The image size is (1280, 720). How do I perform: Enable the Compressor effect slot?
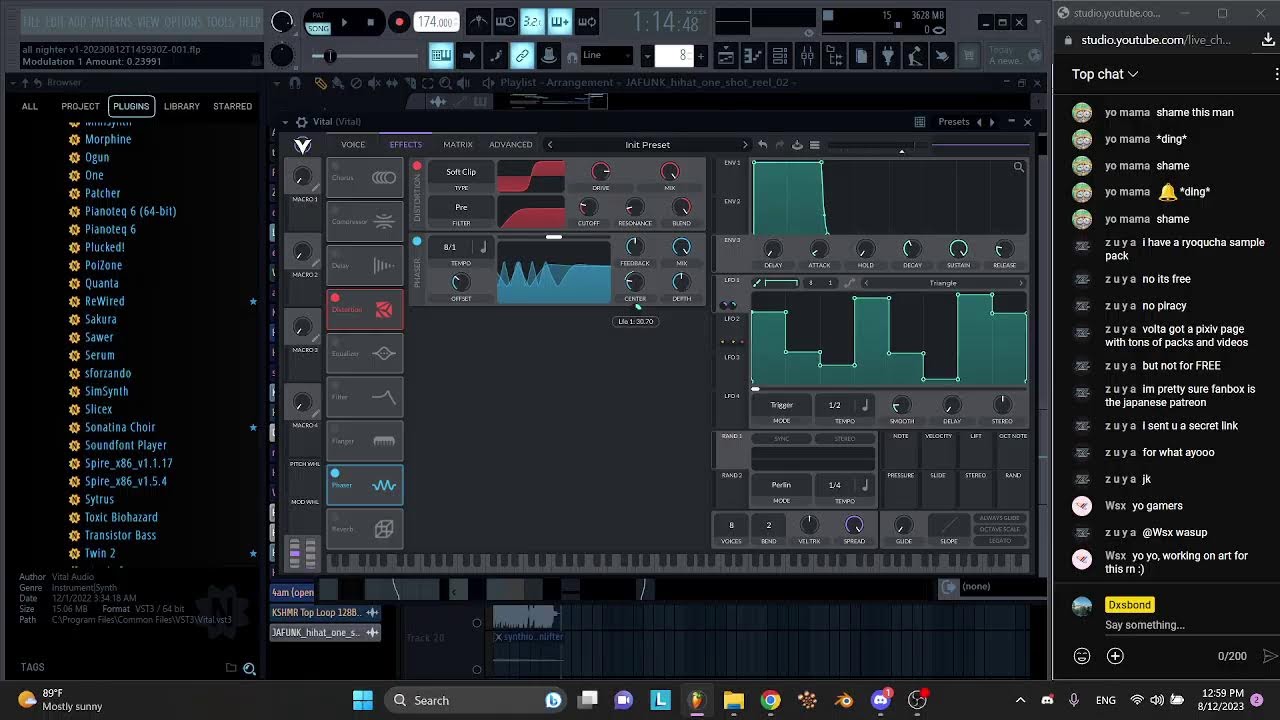[364, 222]
